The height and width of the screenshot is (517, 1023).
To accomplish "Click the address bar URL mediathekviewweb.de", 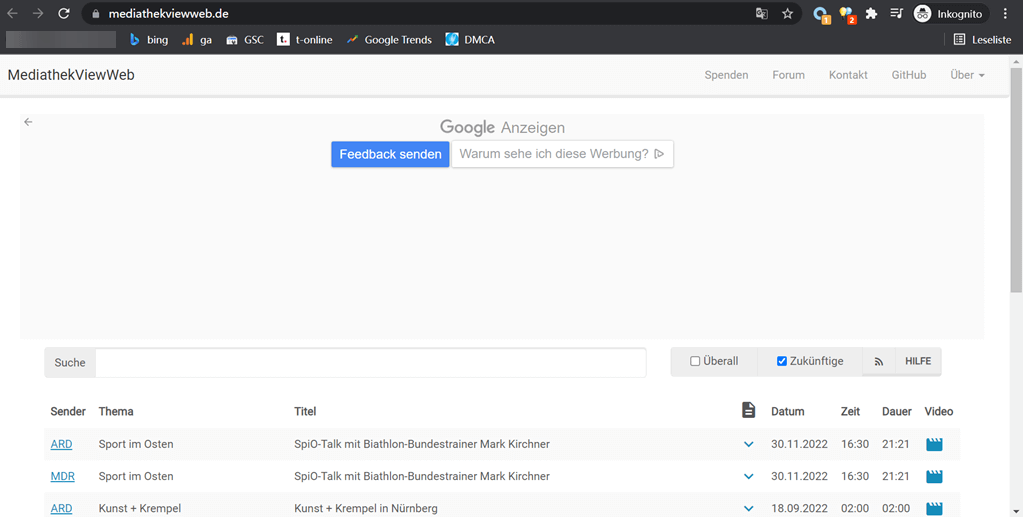I will point(168,14).
